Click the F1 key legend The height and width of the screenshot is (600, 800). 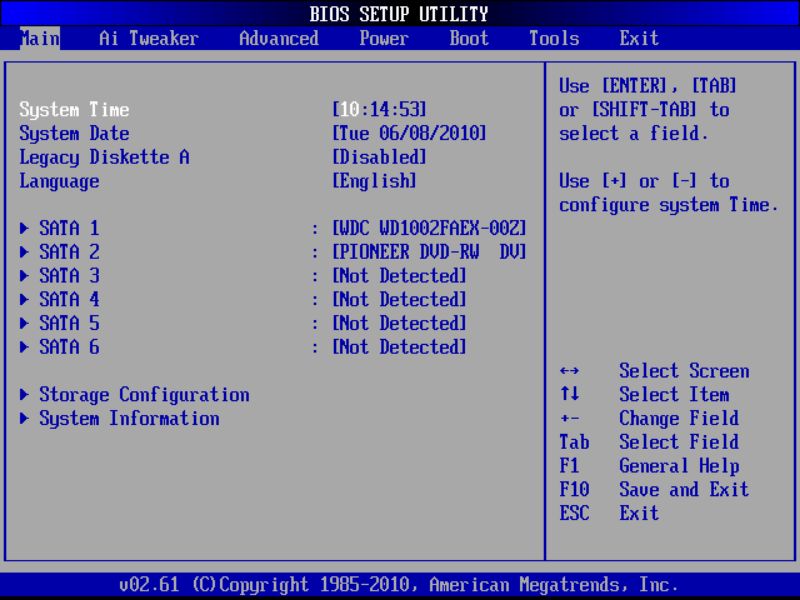point(569,466)
